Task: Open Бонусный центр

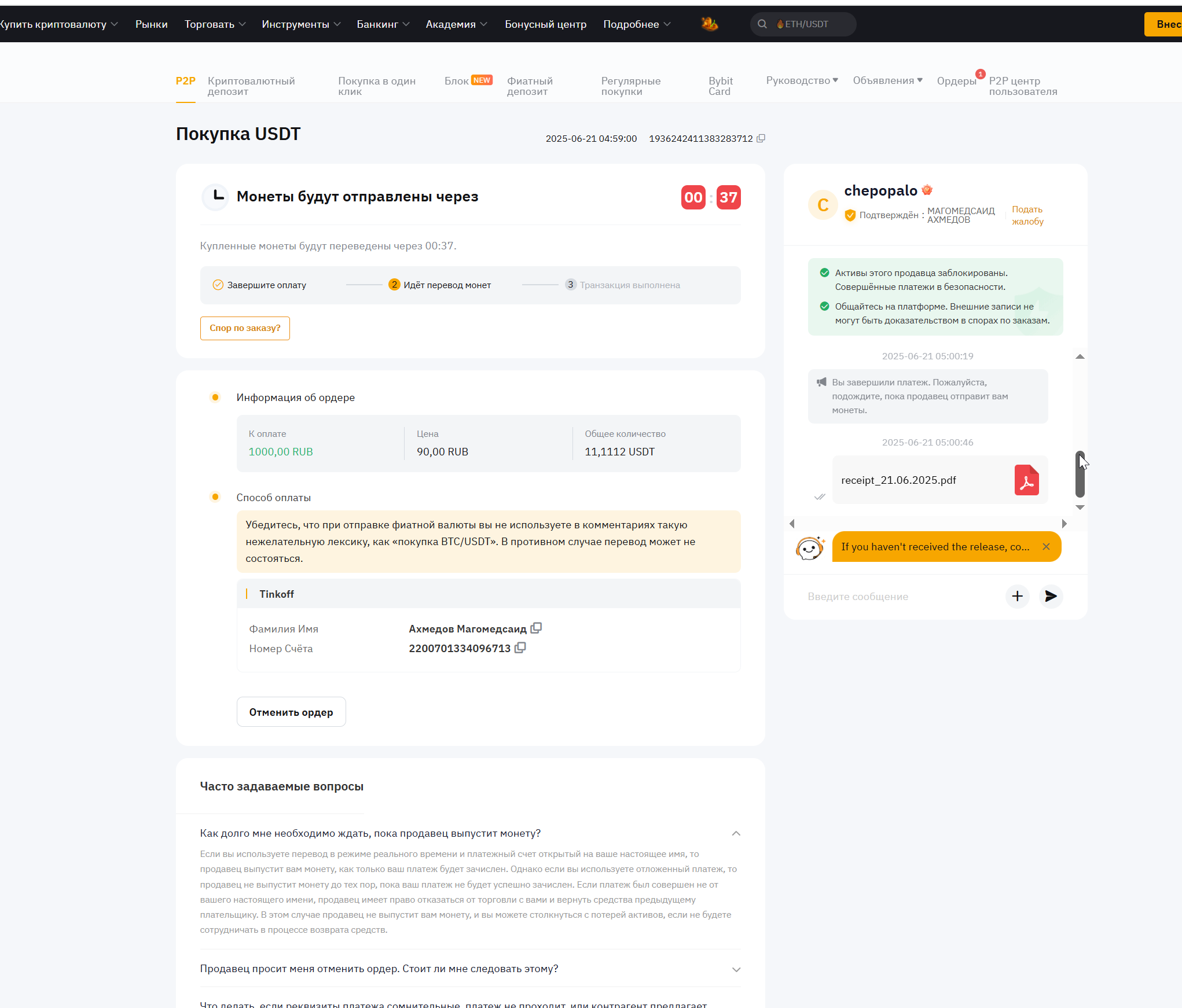Action: [x=545, y=24]
